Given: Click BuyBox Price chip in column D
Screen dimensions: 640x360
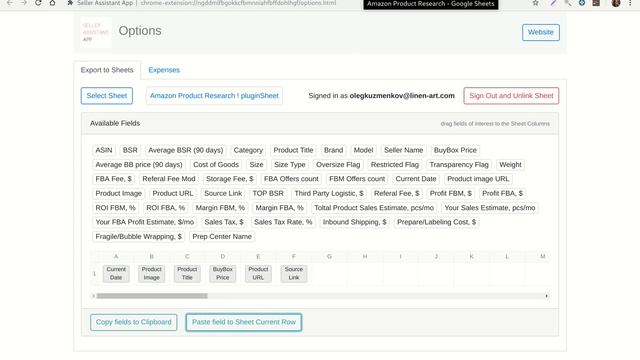Looking at the screenshot, I should [x=222, y=273].
